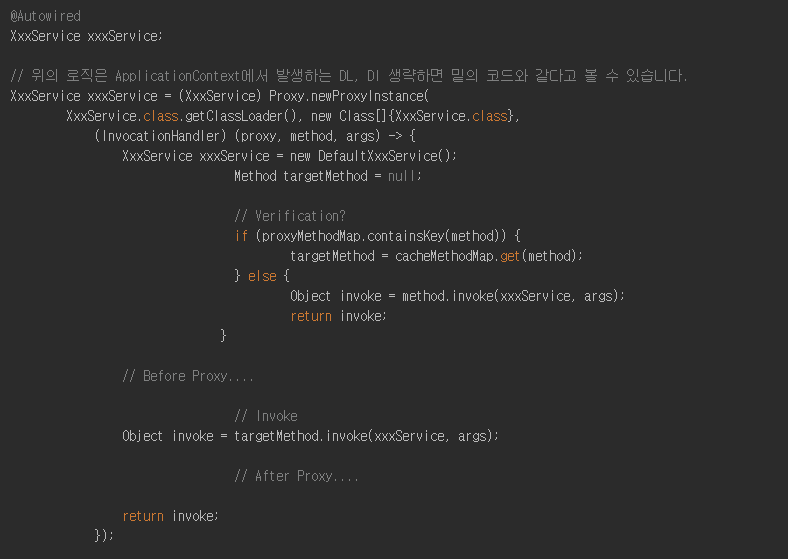Click the Korean comment line about ApplicationContext
Screen dimensions: 788x559
(x=348, y=76)
